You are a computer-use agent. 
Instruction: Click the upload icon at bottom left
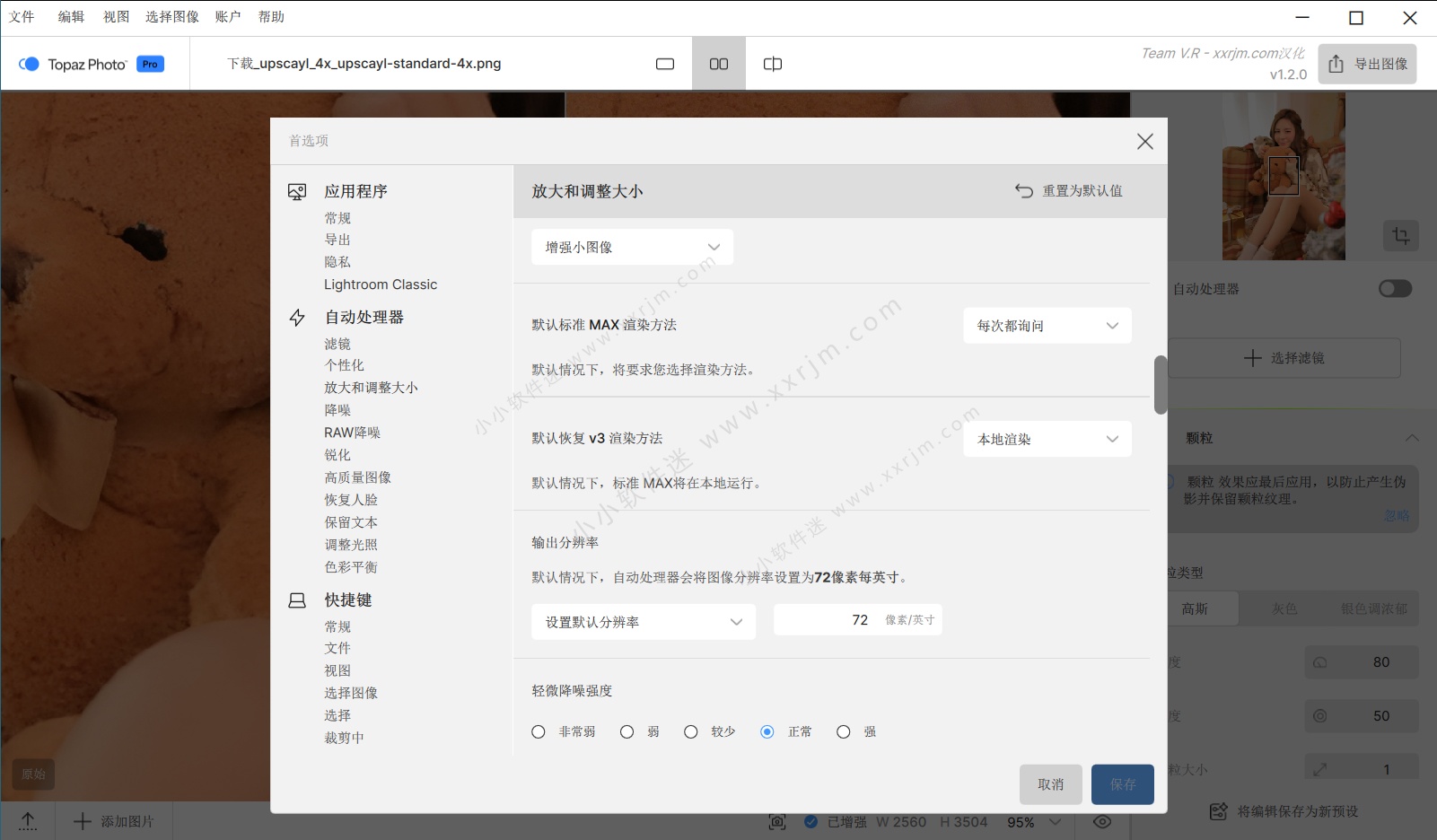(28, 821)
